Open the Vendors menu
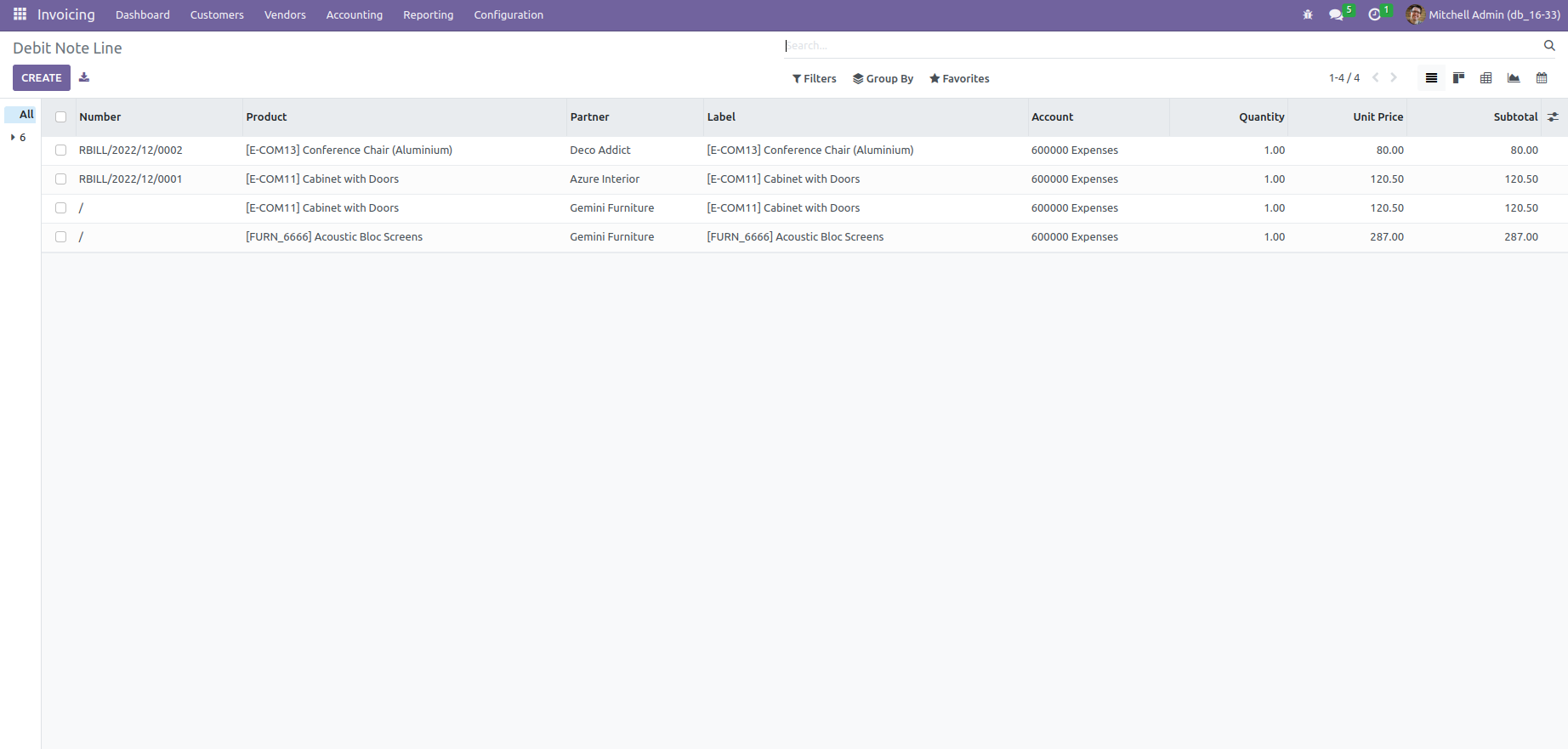Viewport: 1568px width, 749px height. pyautogui.click(x=285, y=15)
